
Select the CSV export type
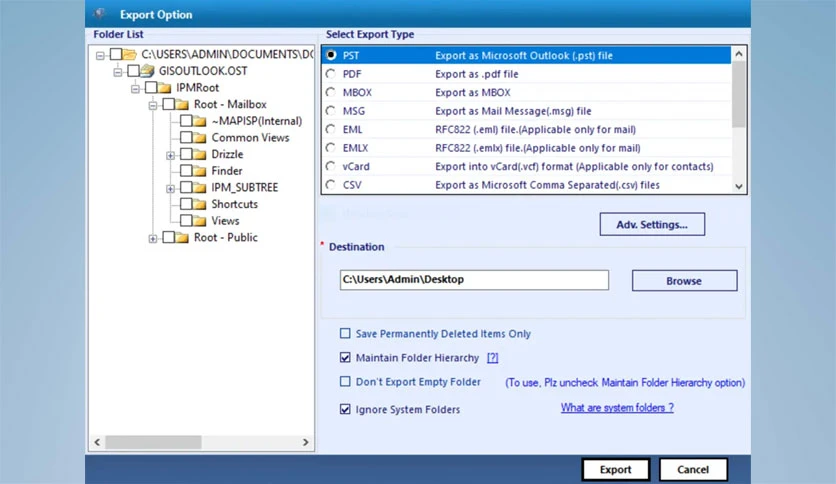tap(331, 184)
